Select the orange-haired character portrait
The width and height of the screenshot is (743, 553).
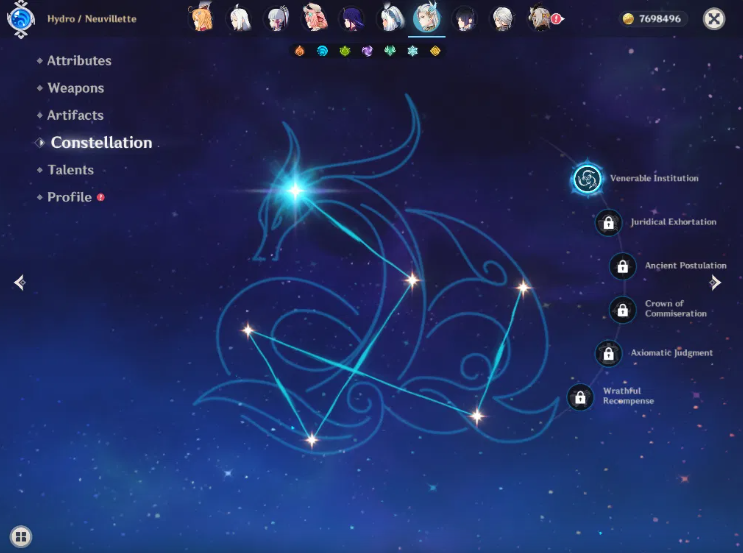[x=202, y=18]
